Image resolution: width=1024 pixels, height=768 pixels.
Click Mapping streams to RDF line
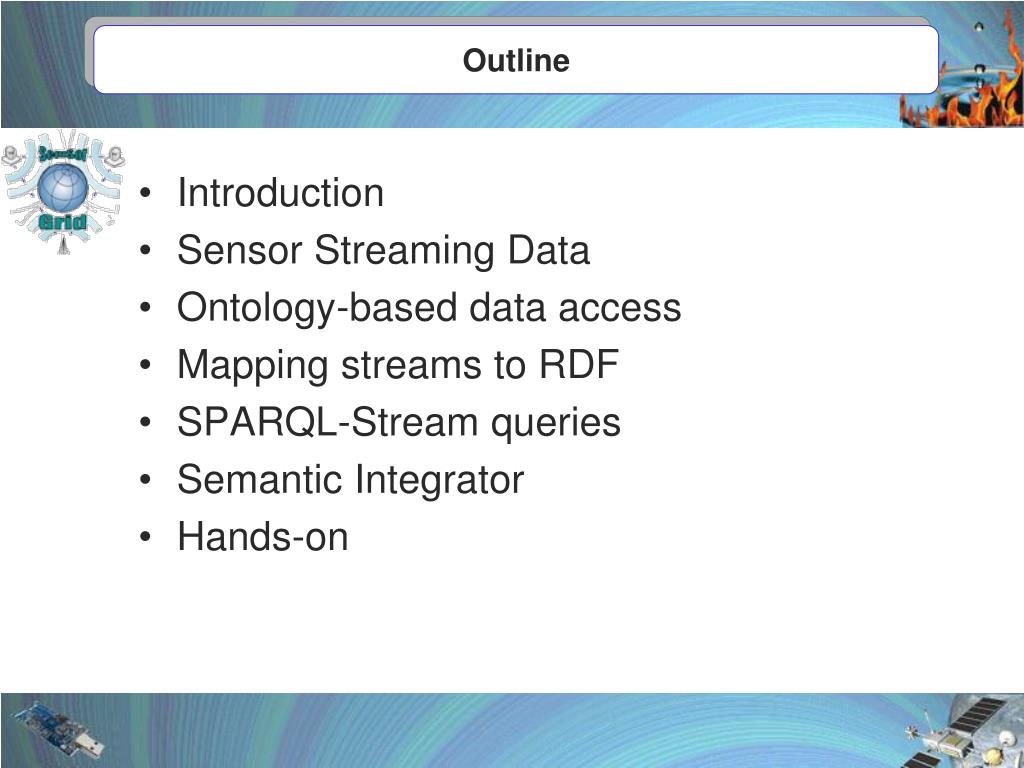[x=398, y=364]
